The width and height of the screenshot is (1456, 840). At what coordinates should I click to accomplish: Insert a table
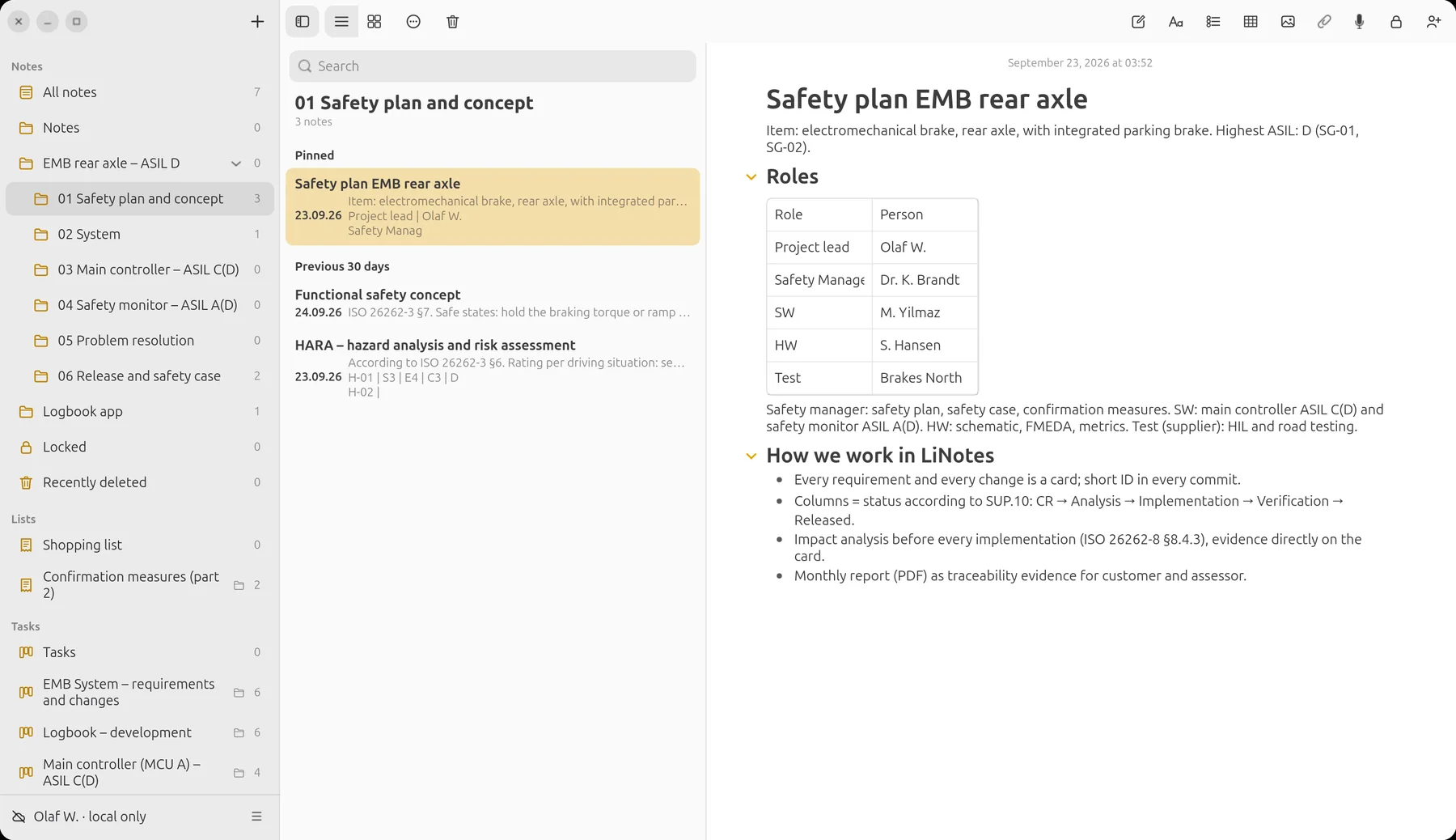(1251, 22)
